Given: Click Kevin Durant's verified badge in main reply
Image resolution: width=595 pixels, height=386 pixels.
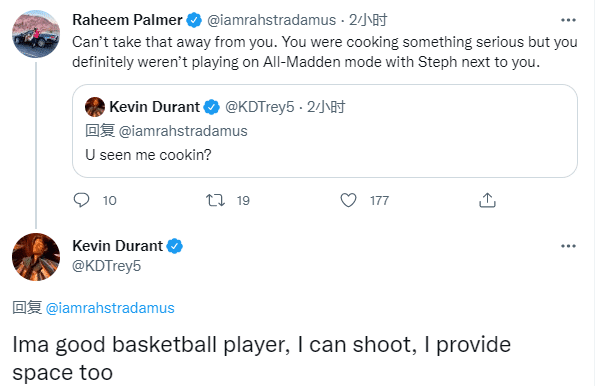Looking at the screenshot, I should (175, 246).
